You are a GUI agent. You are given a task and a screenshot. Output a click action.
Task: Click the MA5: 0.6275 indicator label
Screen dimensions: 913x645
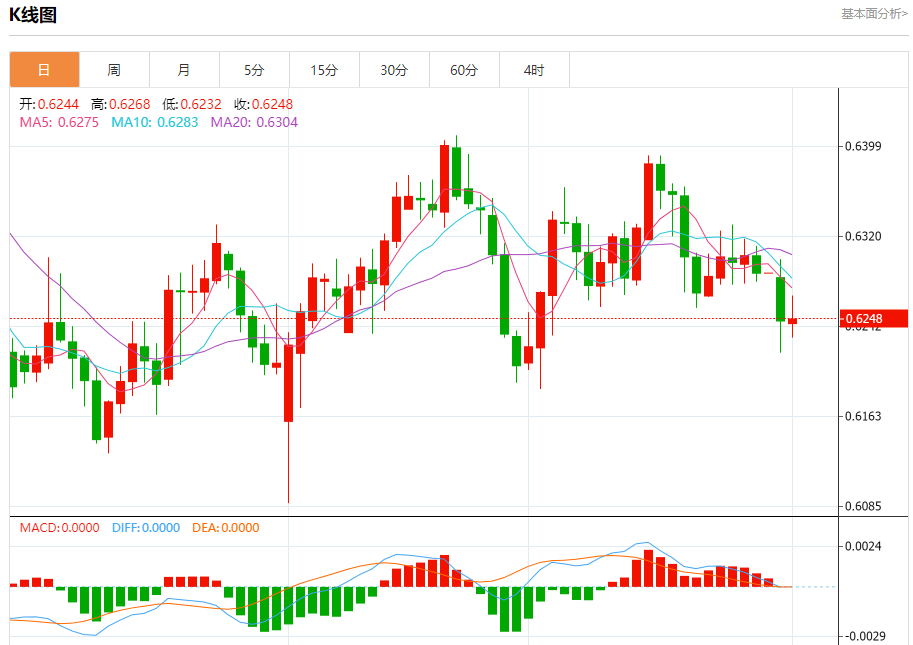point(59,122)
